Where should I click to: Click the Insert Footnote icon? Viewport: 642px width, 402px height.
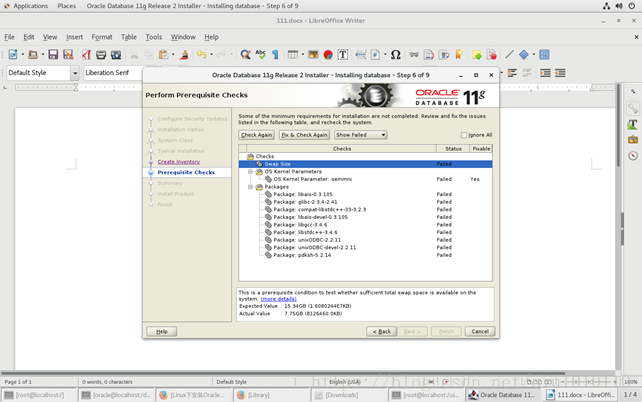(429, 54)
